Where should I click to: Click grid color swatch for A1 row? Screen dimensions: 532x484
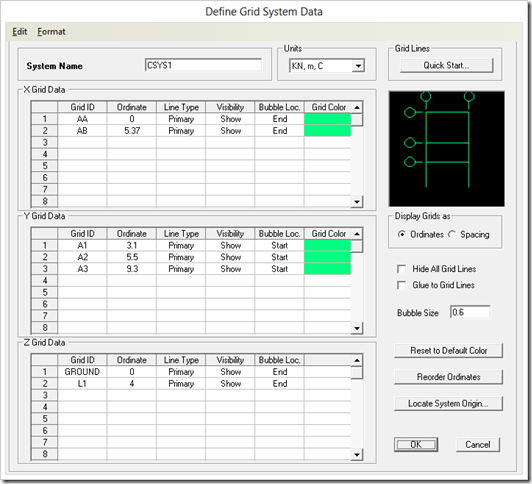pyautogui.click(x=327, y=245)
